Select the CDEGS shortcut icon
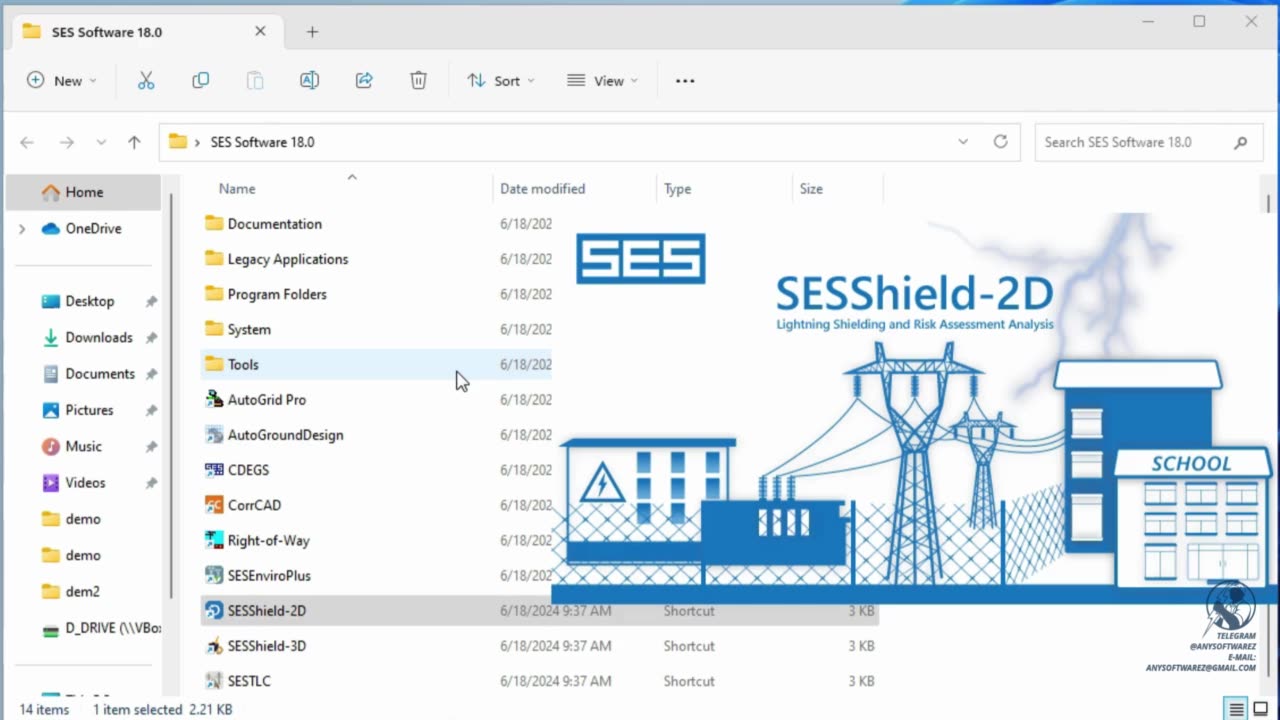This screenshot has height=720, width=1280. (214, 470)
